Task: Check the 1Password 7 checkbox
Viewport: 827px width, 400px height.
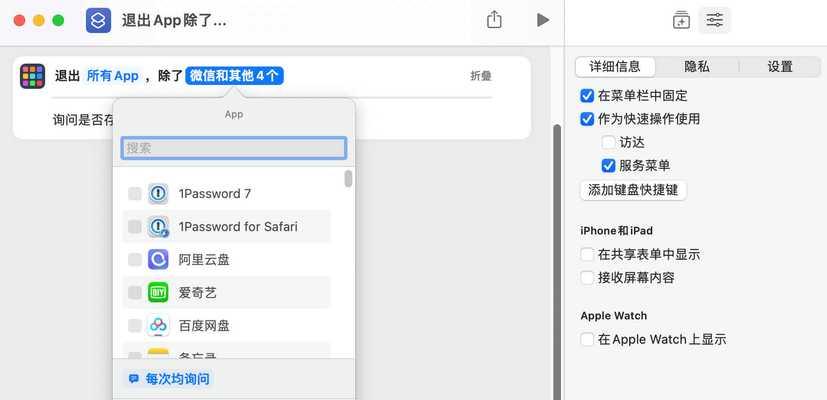Action: tap(135, 194)
